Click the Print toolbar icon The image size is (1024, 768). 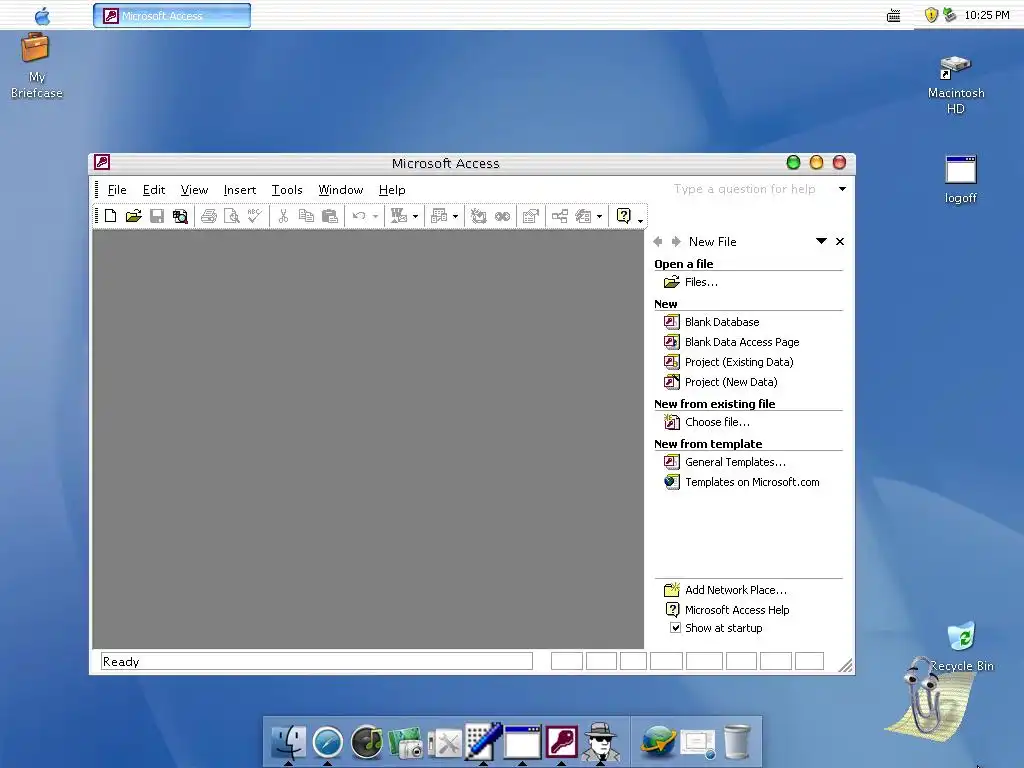[209, 216]
